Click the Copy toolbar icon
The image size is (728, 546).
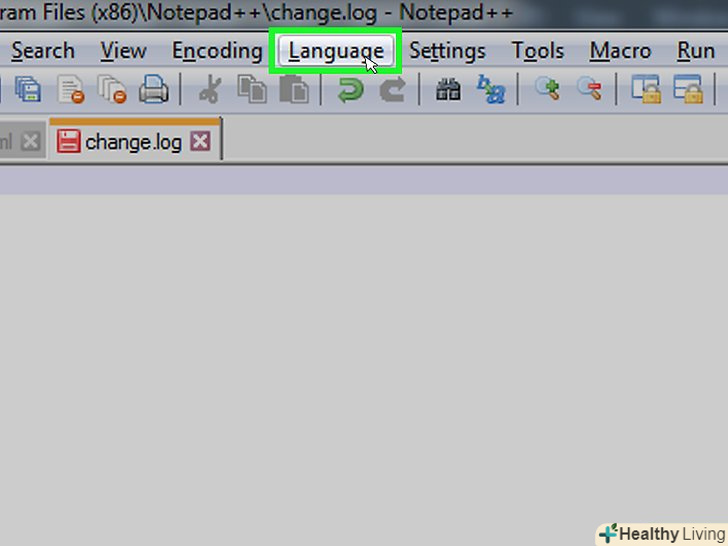pos(252,89)
